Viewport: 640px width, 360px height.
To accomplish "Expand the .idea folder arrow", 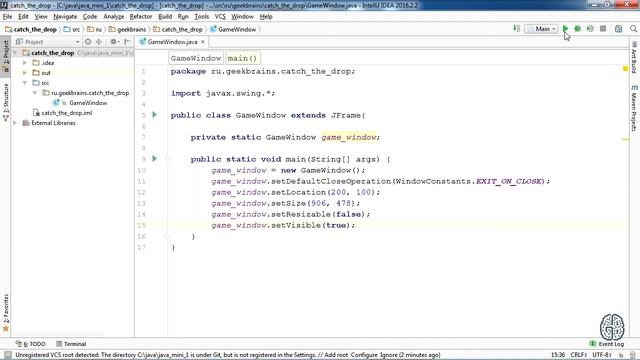I will tap(25, 63).
